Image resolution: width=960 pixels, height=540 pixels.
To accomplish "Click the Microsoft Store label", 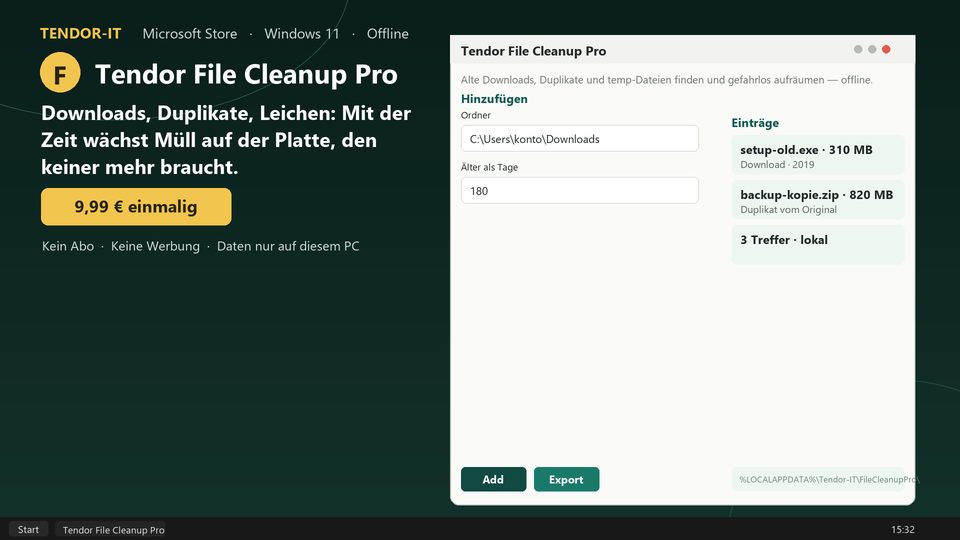I will click(x=190, y=34).
